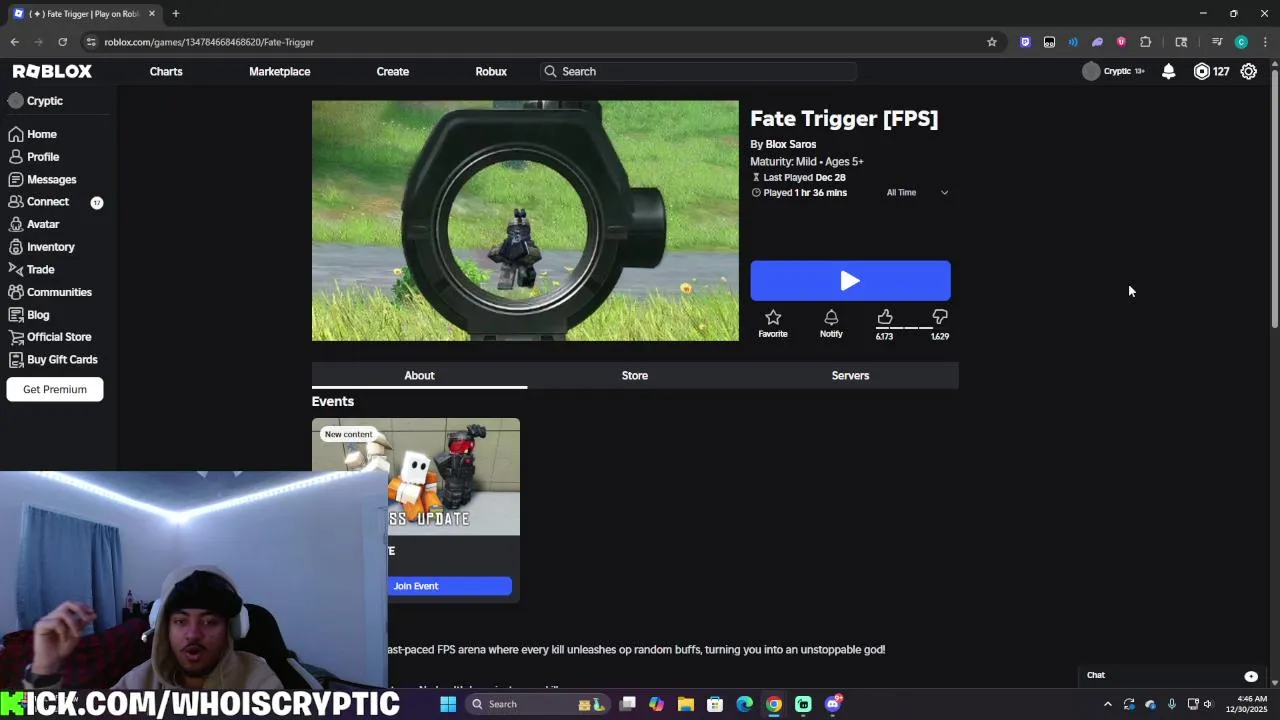Switch to the Store tab
The image size is (1280, 720).
[635, 375]
